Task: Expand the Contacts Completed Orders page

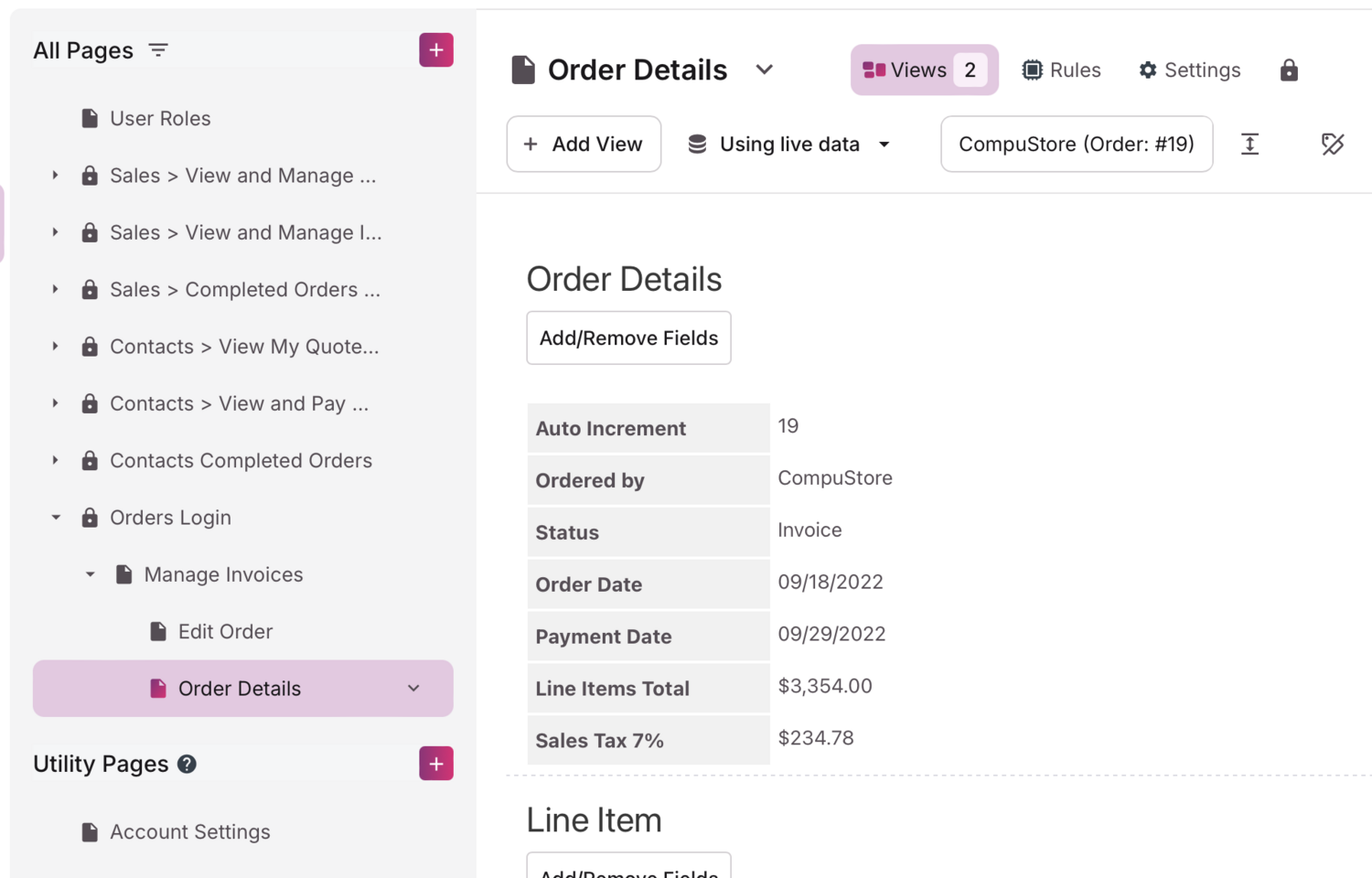Action: coord(54,460)
